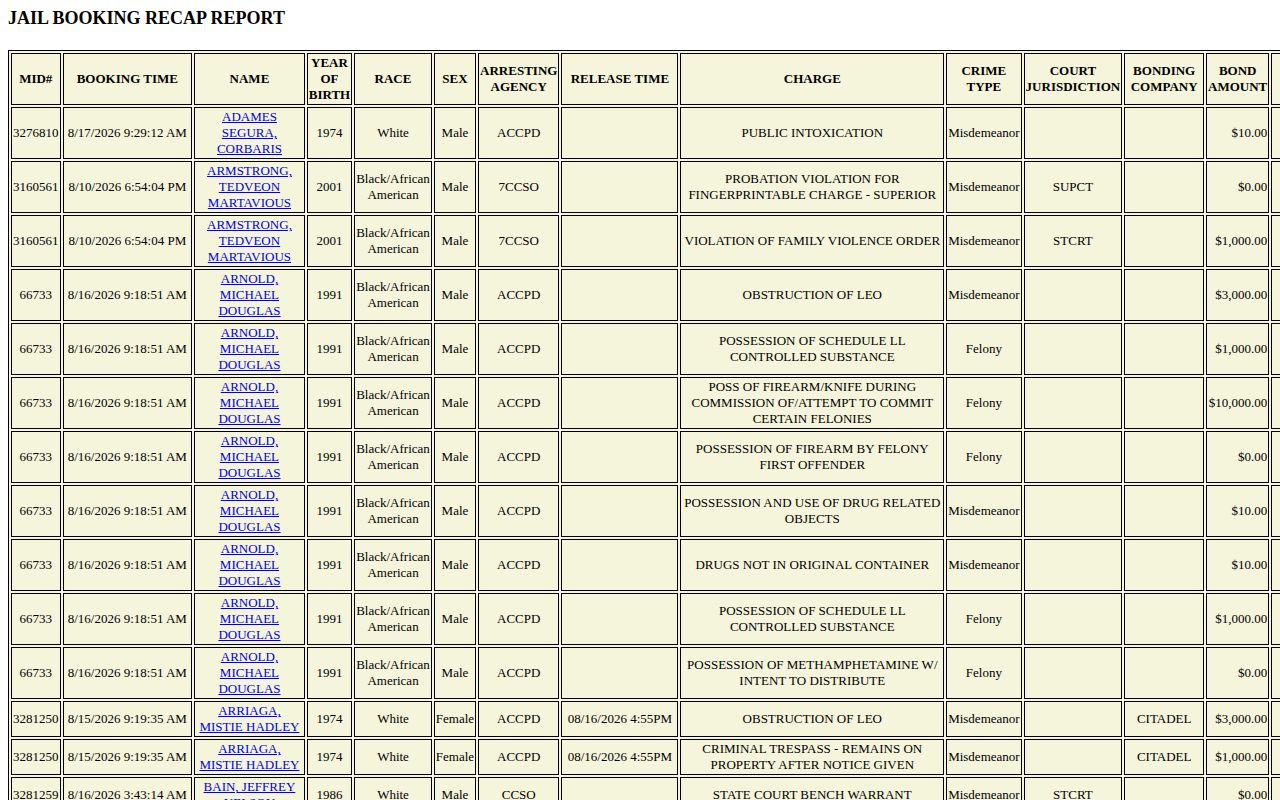Select the PUBLIC INTOXICATION charge cell
Viewport: 1280px width, 800px height.
[812, 133]
